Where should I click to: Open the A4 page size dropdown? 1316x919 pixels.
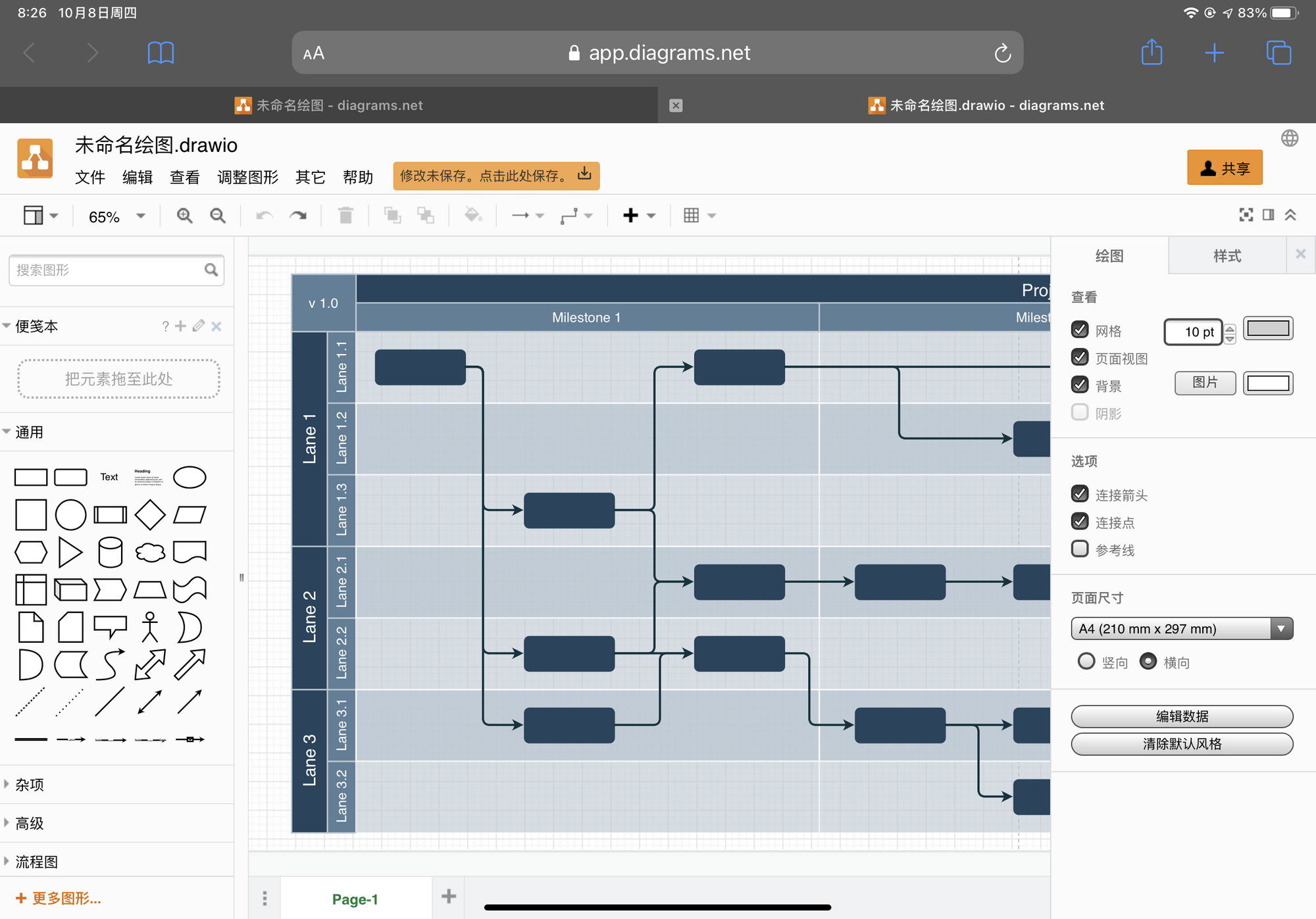point(1181,629)
